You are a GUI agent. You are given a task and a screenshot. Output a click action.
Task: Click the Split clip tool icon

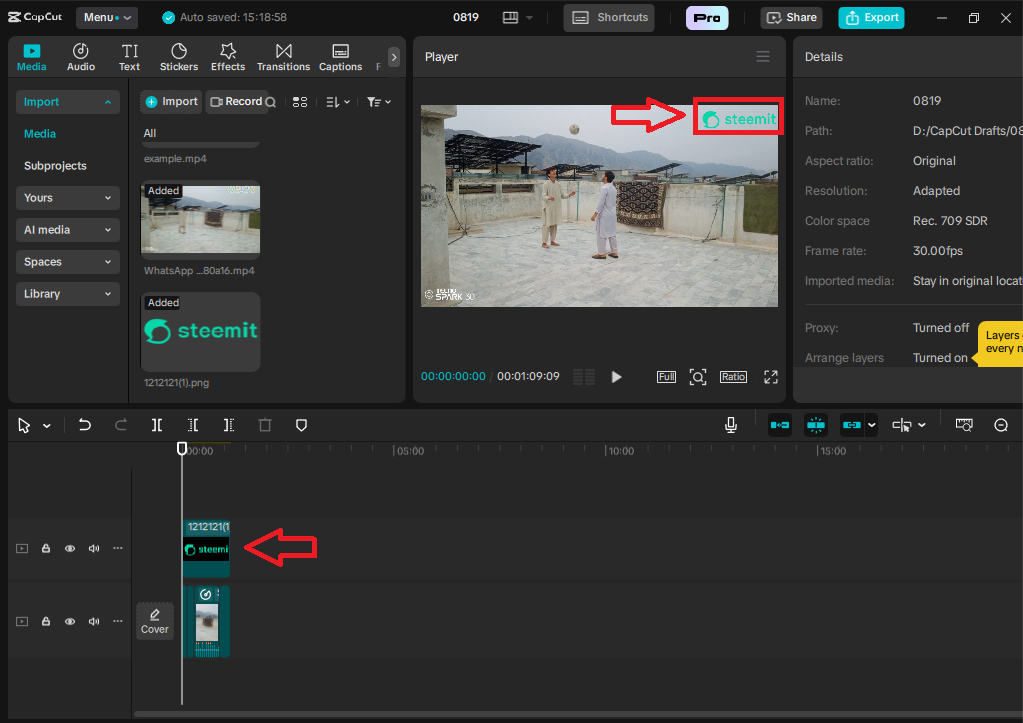(157, 425)
